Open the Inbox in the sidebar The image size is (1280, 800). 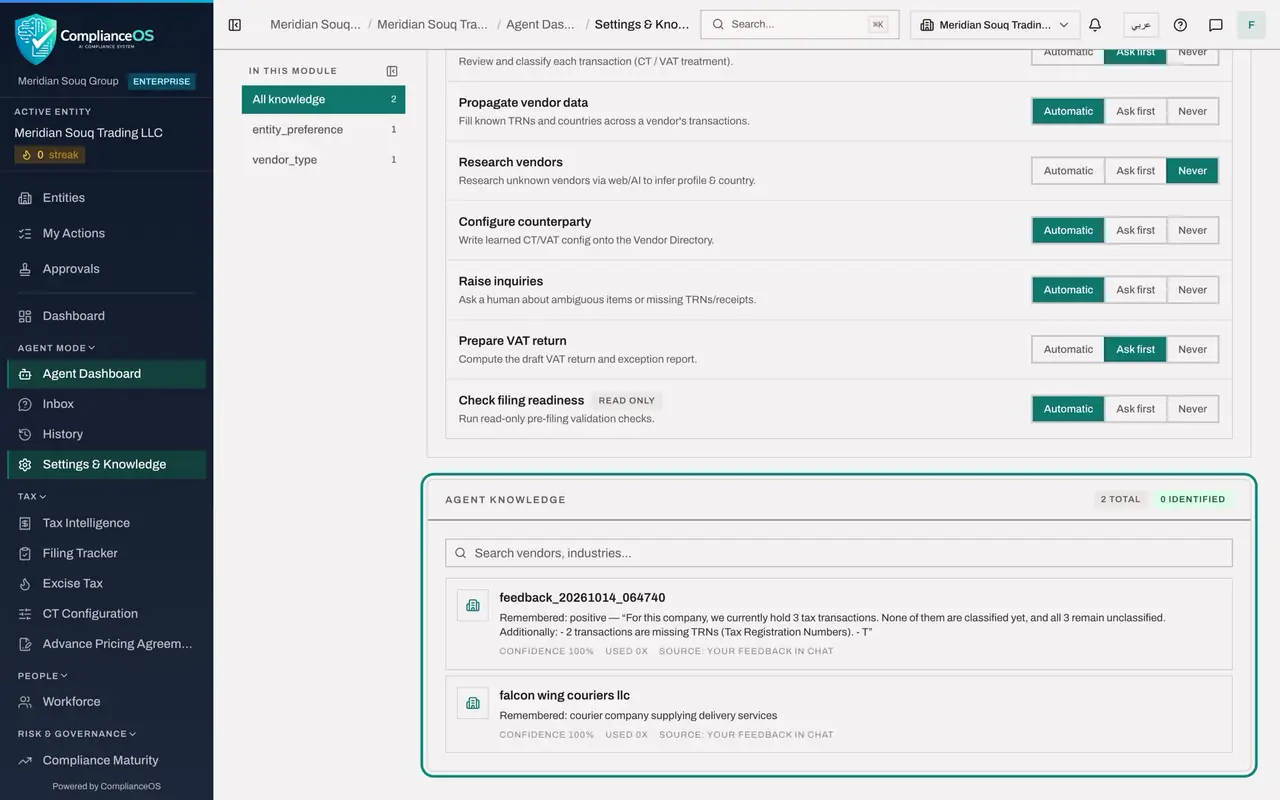pos(106,404)
